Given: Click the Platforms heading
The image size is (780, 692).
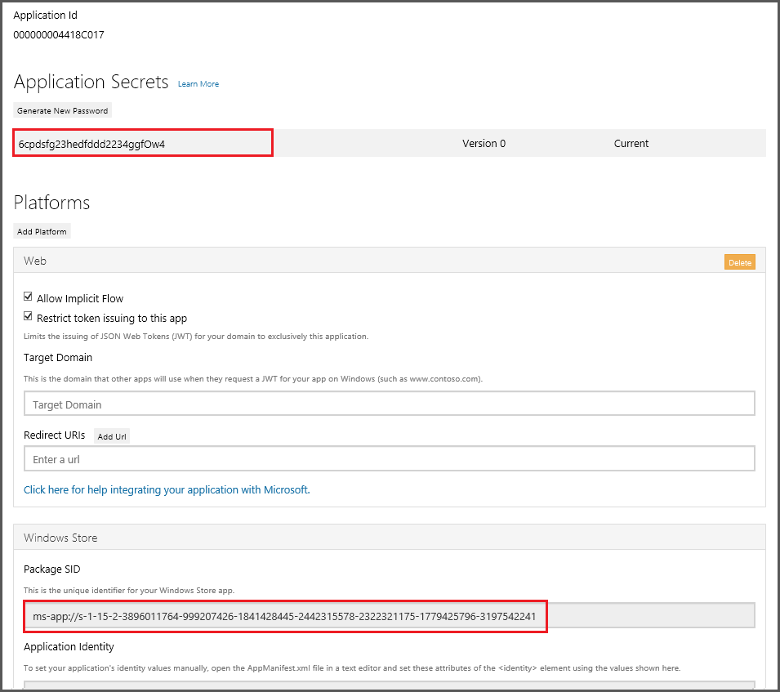Looking at the screenshot, I should pyautogui.click(x=52, y=203).
